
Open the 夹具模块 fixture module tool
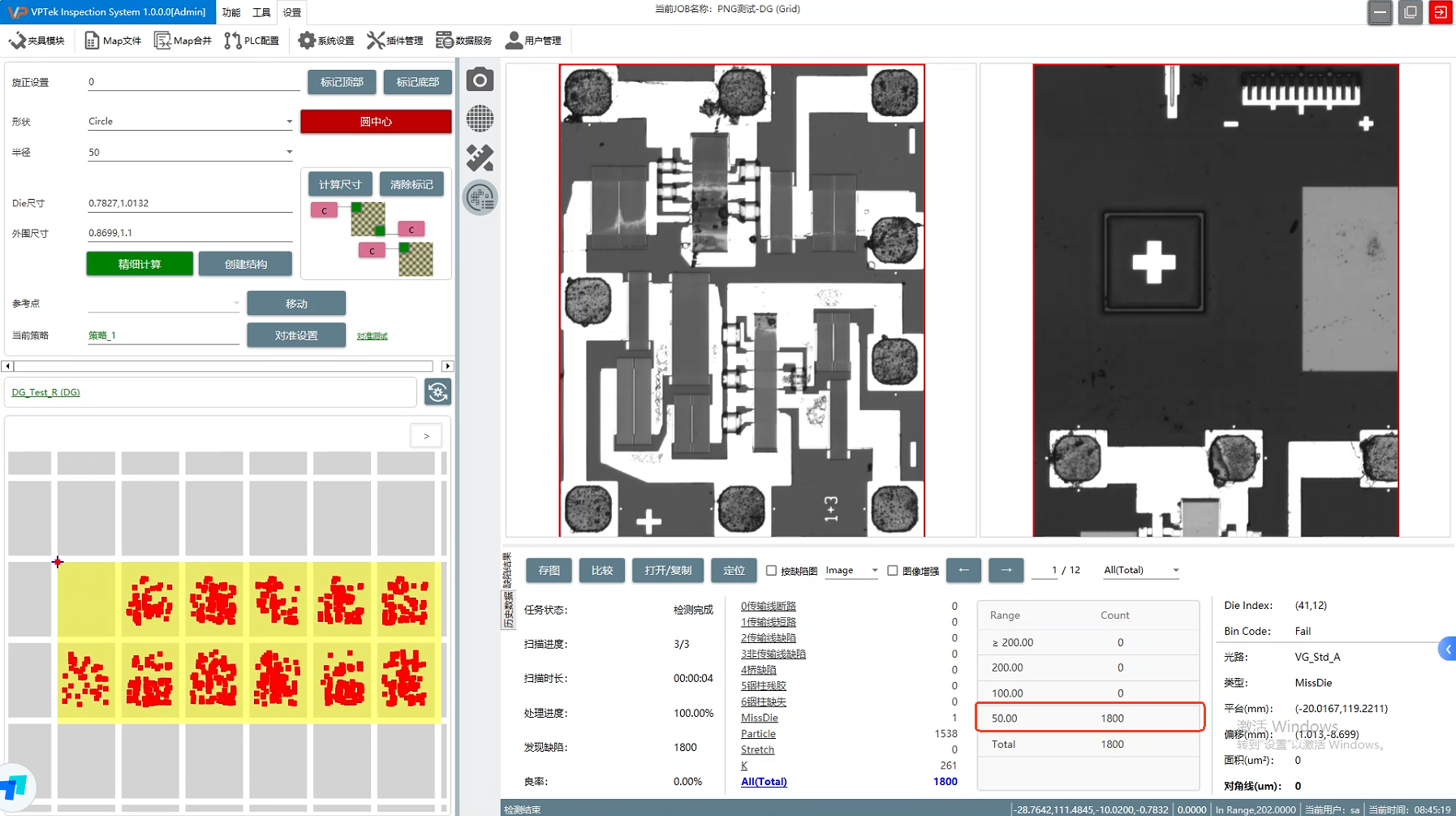37,41
